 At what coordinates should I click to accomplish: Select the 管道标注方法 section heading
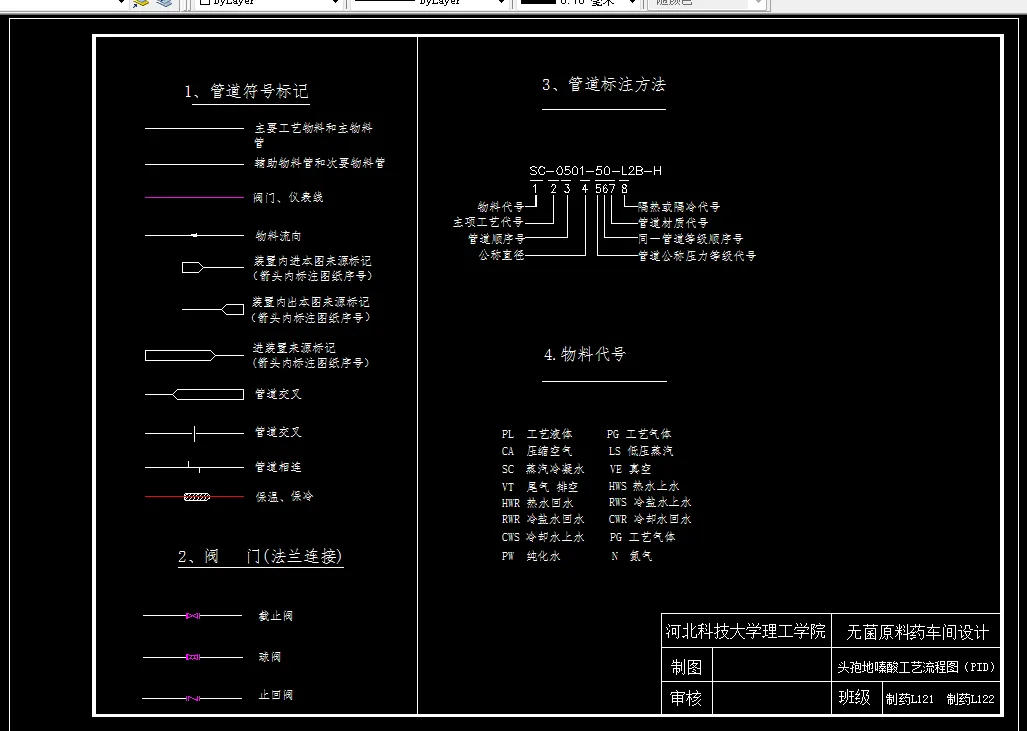(604, 86)
